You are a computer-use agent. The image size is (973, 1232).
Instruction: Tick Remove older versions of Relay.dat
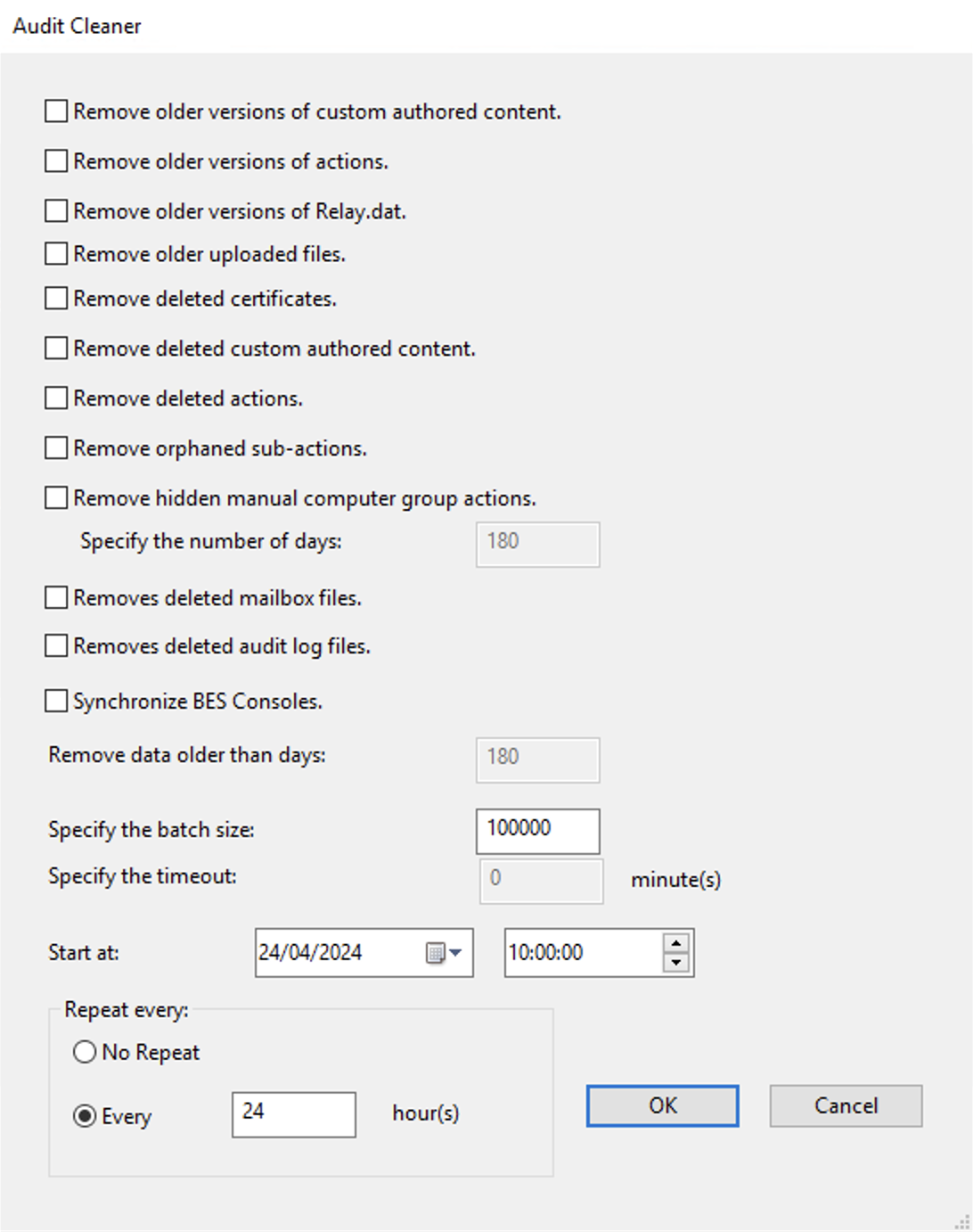(x=56, y=211)
